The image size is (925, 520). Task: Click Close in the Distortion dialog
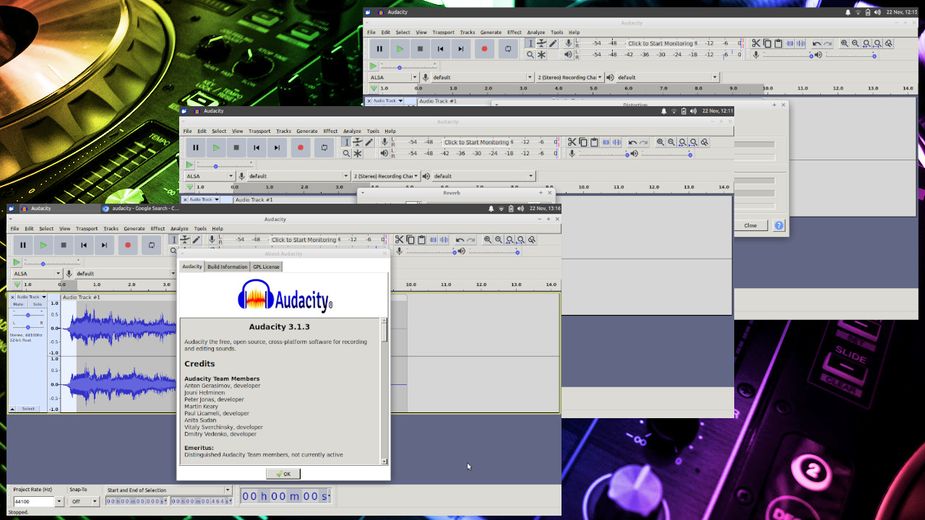[750, 225]
